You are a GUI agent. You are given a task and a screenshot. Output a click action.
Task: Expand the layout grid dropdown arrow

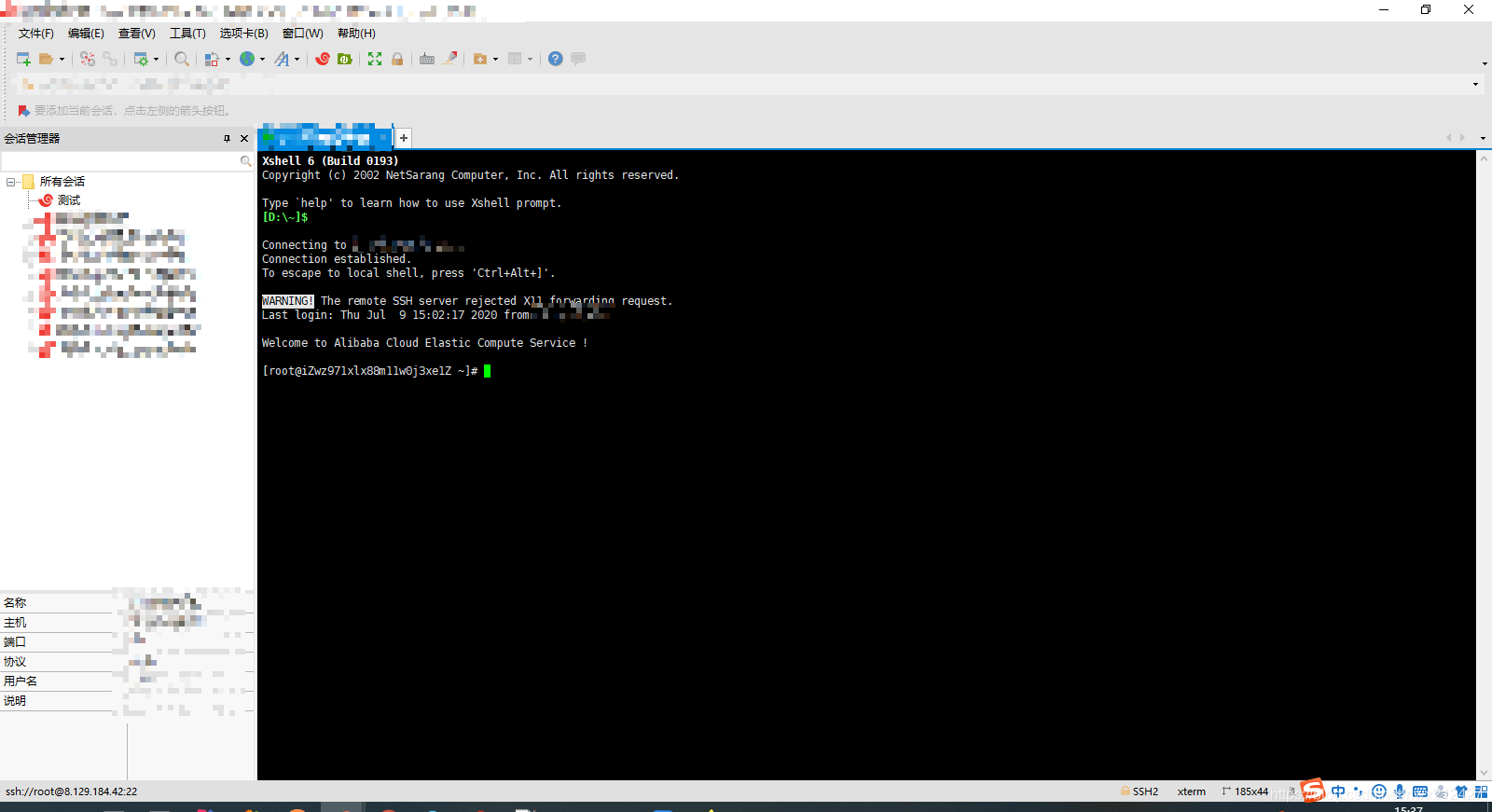530,59
